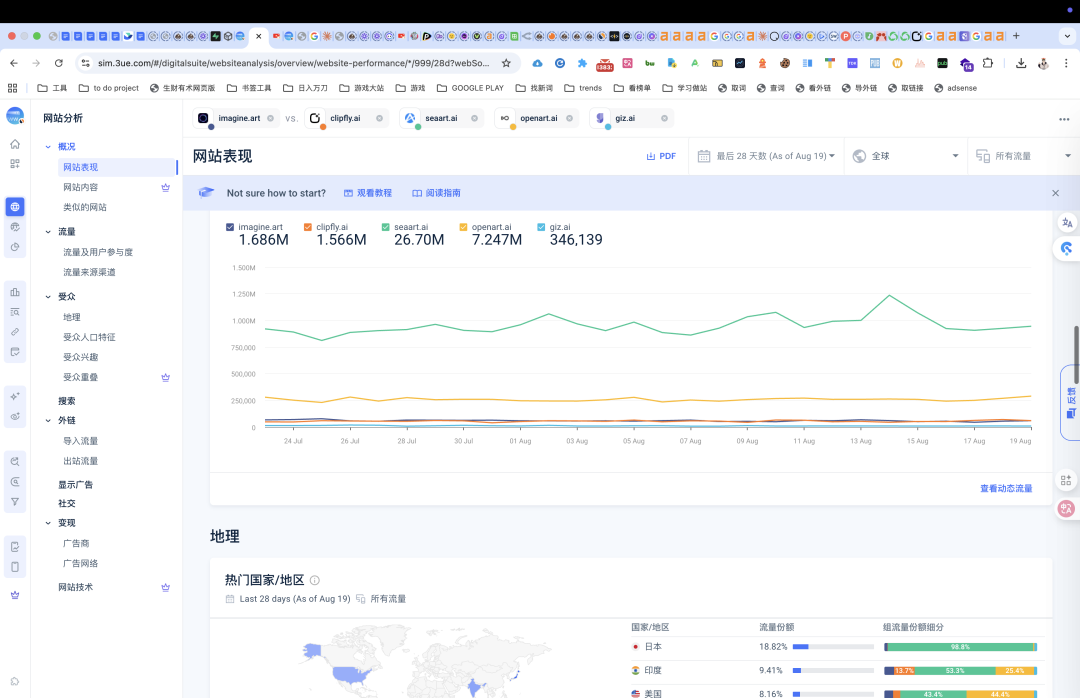Open the tab list chevron at far right
The width and height of the screenshot is (1080, 698).
(x=1068, y=36)
